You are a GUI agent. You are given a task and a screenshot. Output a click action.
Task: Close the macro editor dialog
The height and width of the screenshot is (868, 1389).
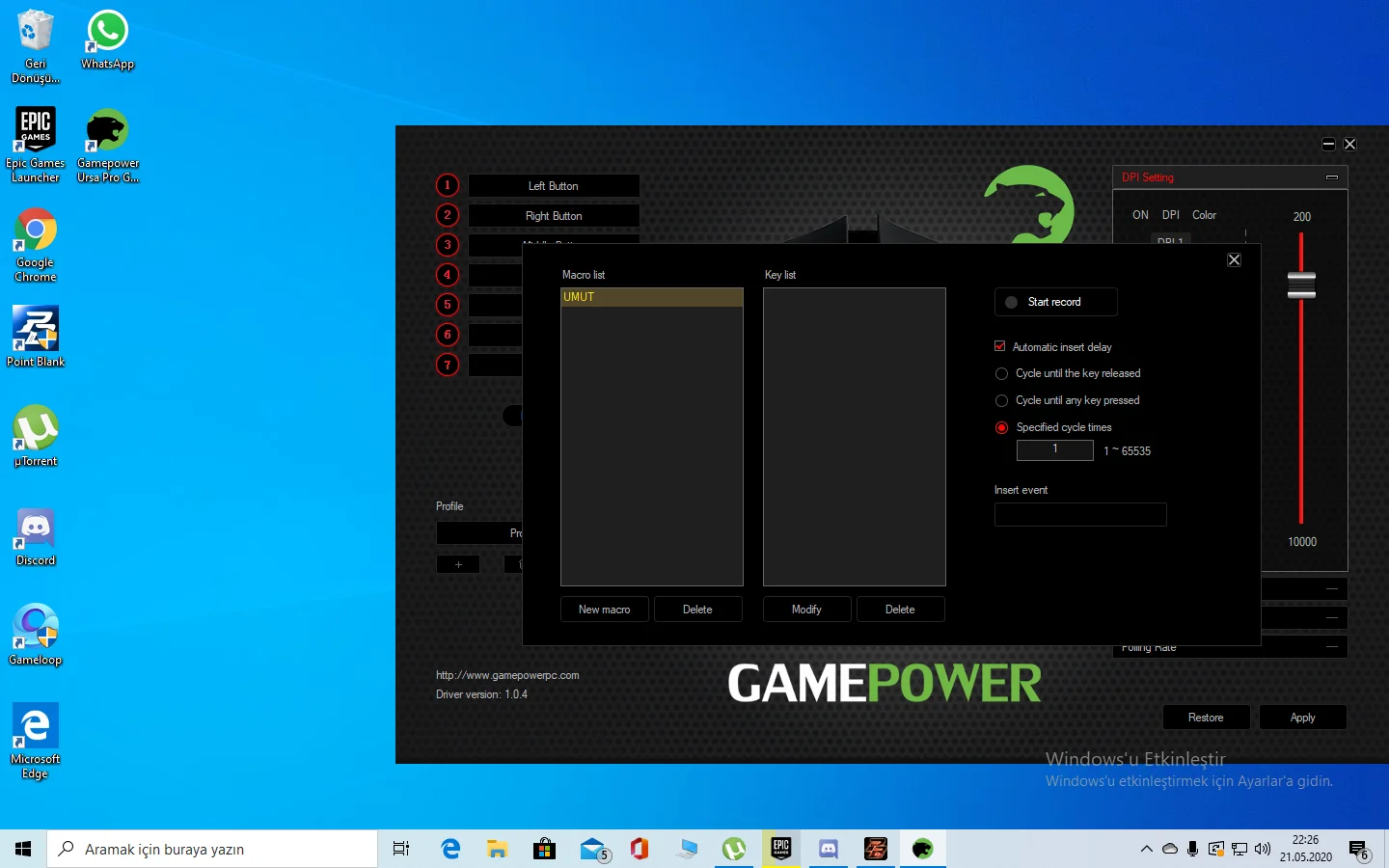[x=1234, y=259]
